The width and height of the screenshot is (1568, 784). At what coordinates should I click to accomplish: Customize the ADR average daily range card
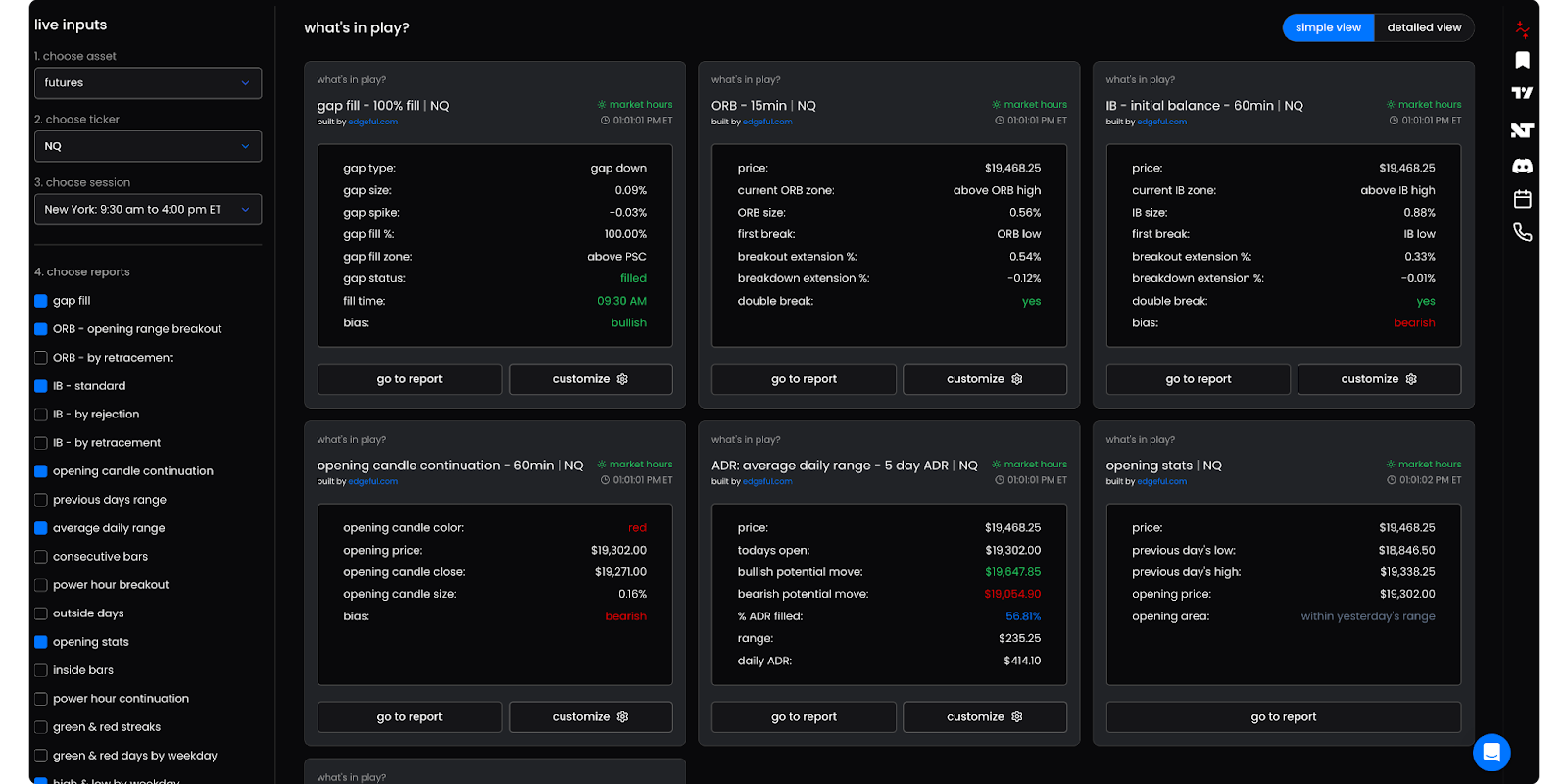[985, 717]
